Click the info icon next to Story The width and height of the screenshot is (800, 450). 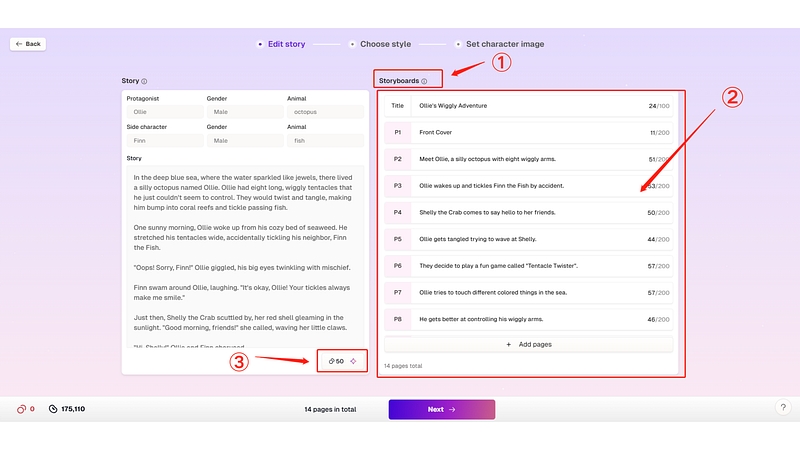pos(144,81)
